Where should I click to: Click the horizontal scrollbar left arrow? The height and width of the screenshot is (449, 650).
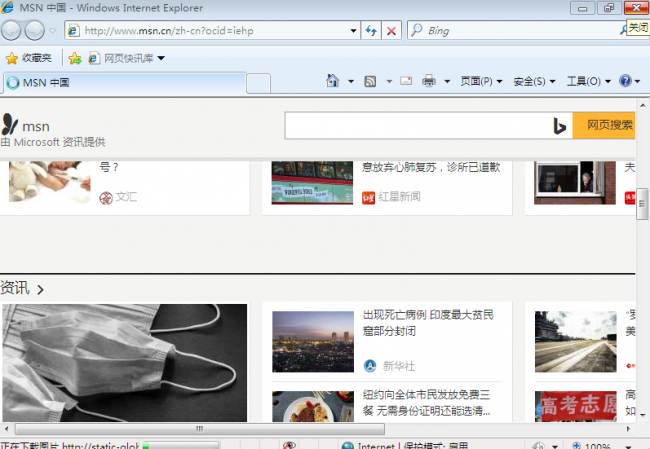(6, 428)
